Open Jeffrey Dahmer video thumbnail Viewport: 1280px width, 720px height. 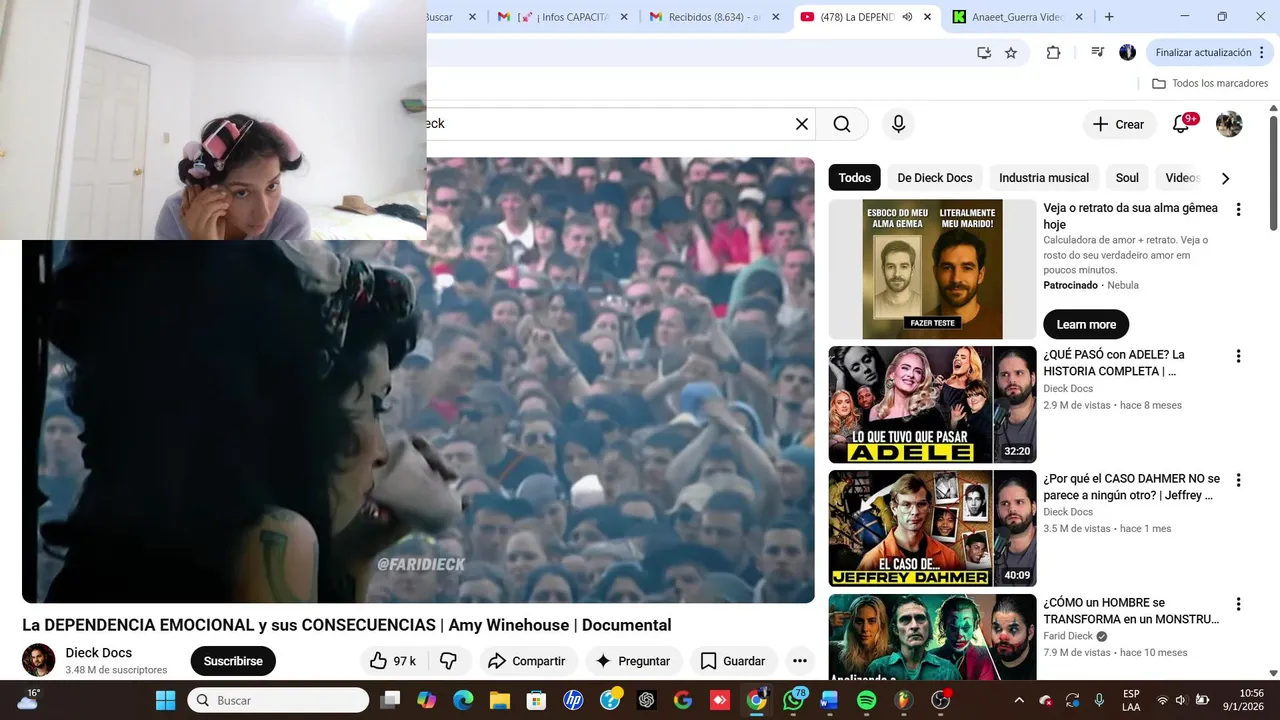click(x=932, y=528)
